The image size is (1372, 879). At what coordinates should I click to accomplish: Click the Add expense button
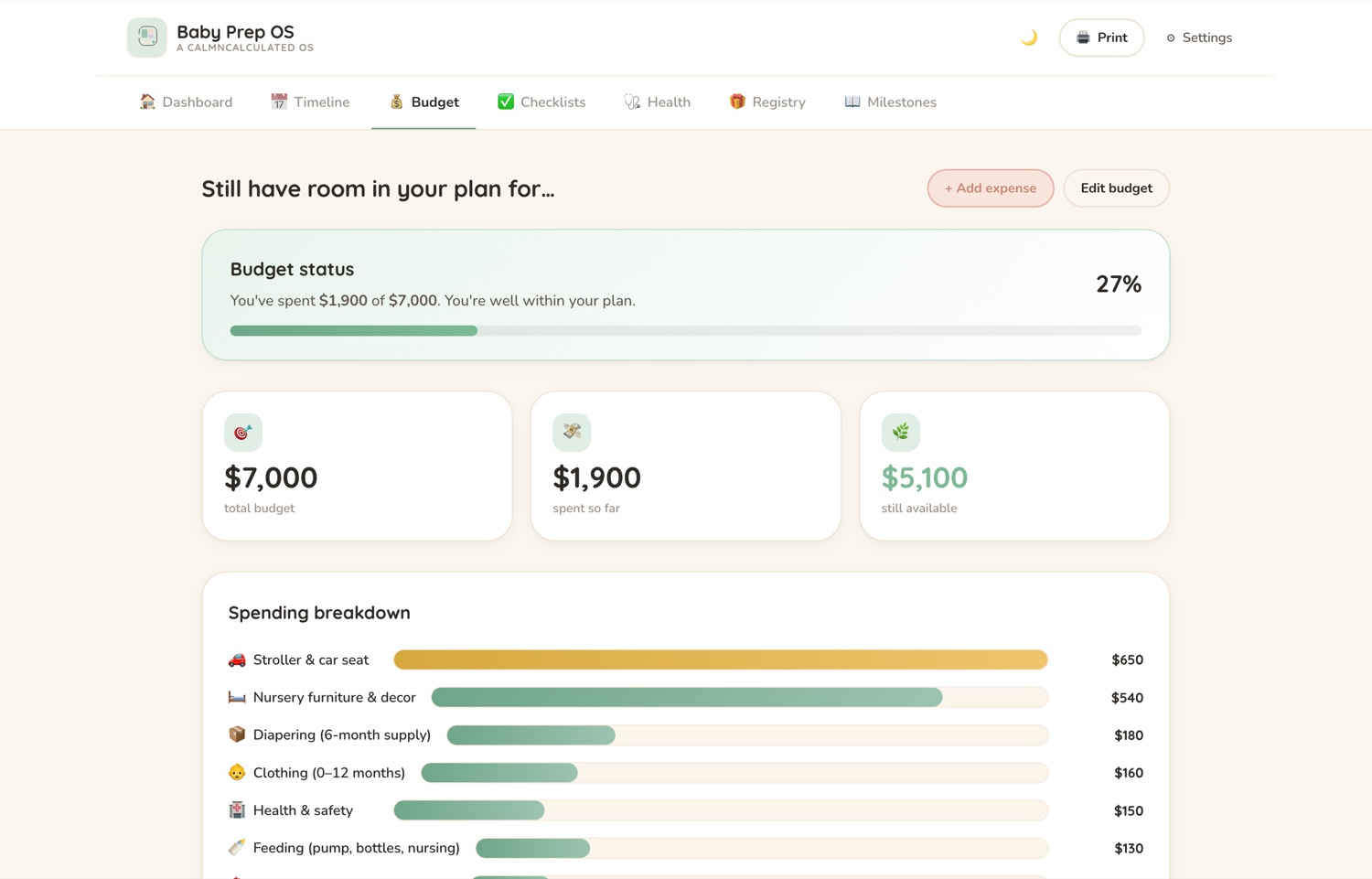(991, 188)
